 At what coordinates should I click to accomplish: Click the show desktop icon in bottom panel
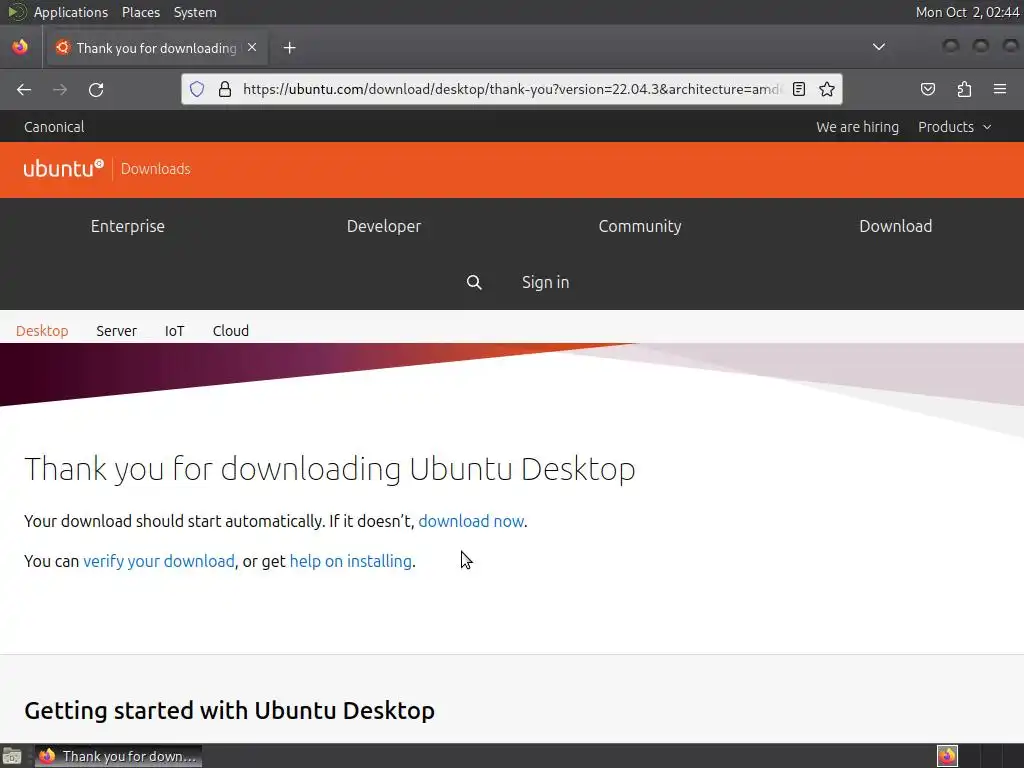click(12, 756)
